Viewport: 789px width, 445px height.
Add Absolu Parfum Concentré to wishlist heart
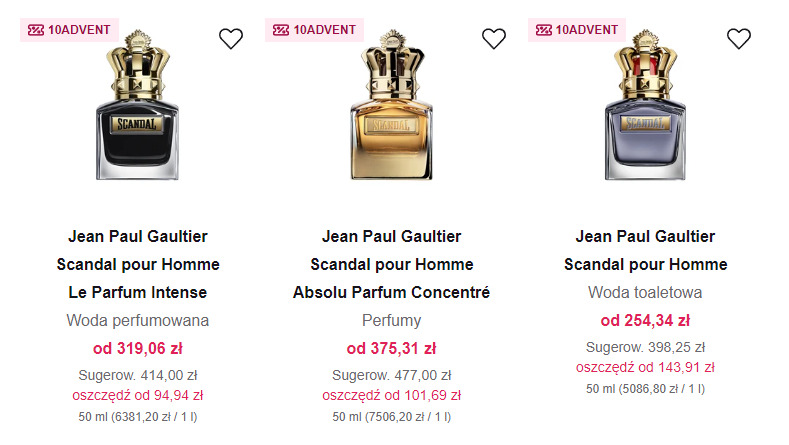coord(494,39)
